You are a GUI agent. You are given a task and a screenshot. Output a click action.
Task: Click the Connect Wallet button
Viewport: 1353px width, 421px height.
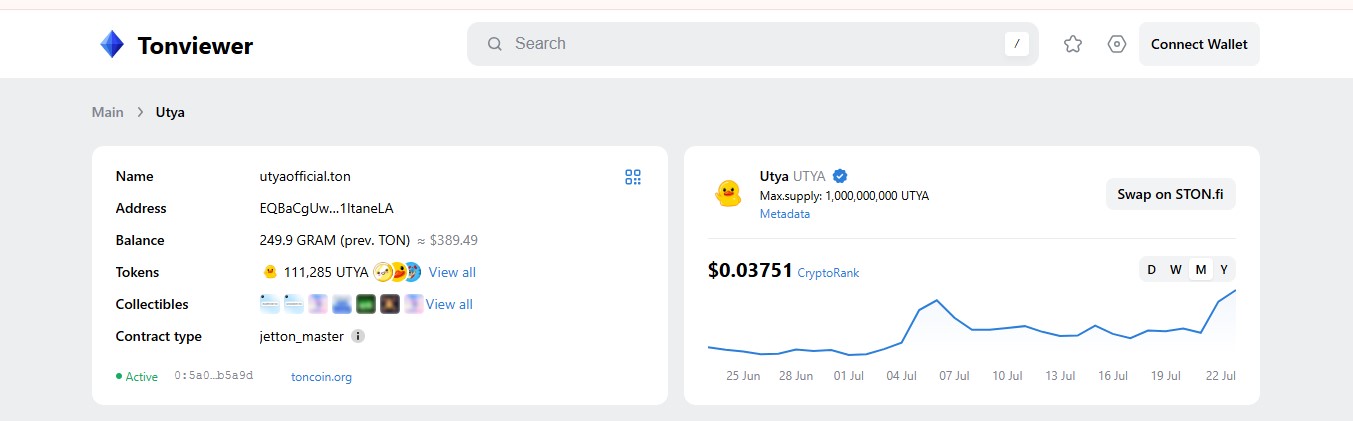coord(1199,44)
